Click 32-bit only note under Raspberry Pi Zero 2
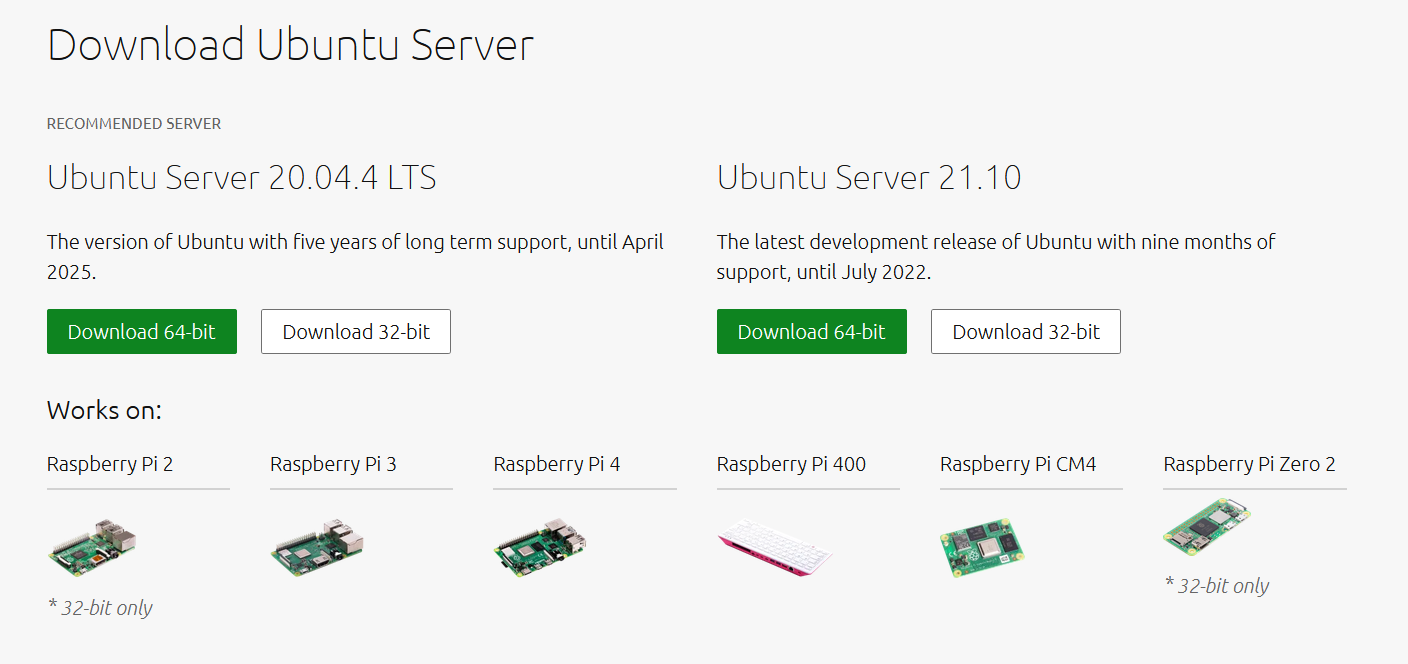 tap(1217, 586)
